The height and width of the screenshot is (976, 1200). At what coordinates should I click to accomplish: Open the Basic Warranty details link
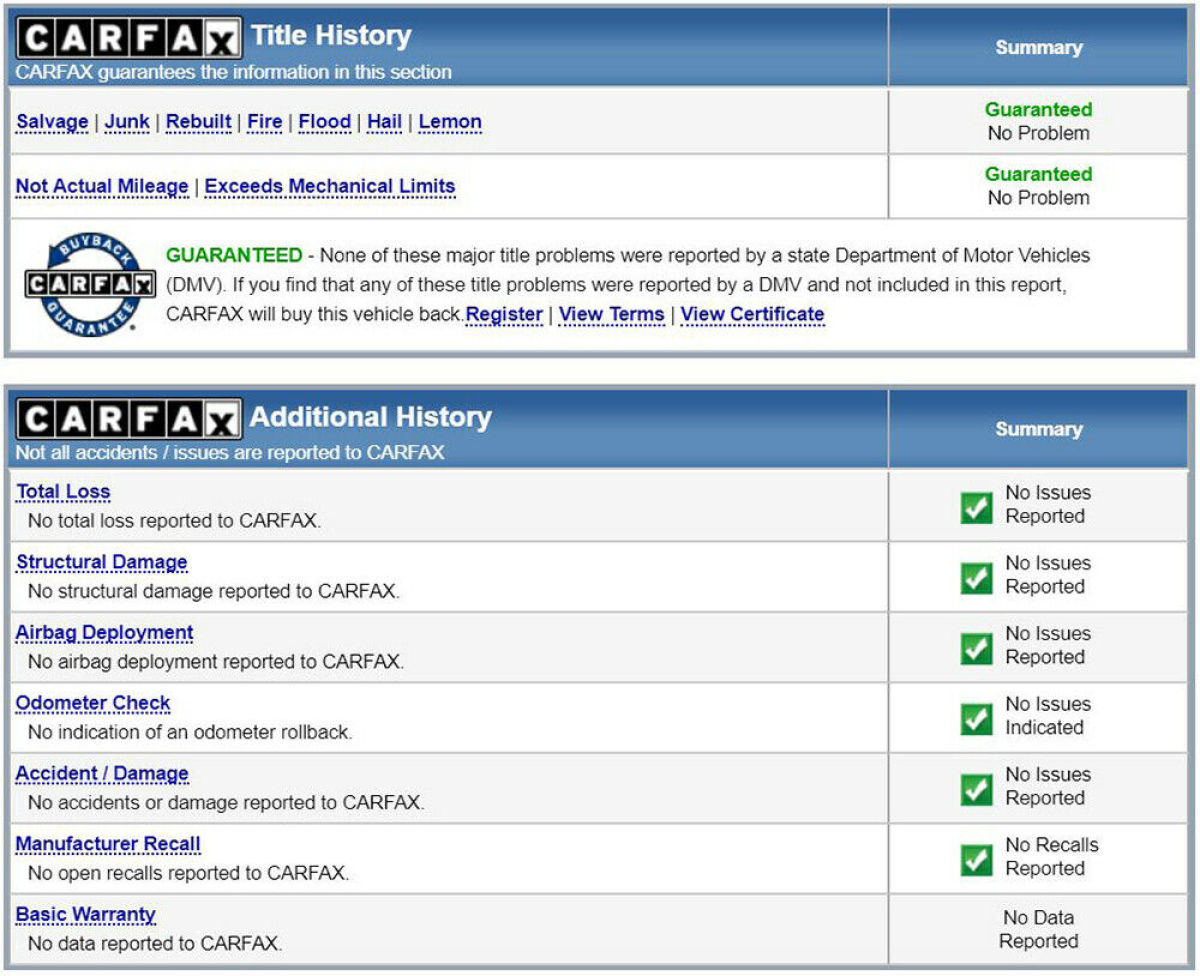pos(86,915)
